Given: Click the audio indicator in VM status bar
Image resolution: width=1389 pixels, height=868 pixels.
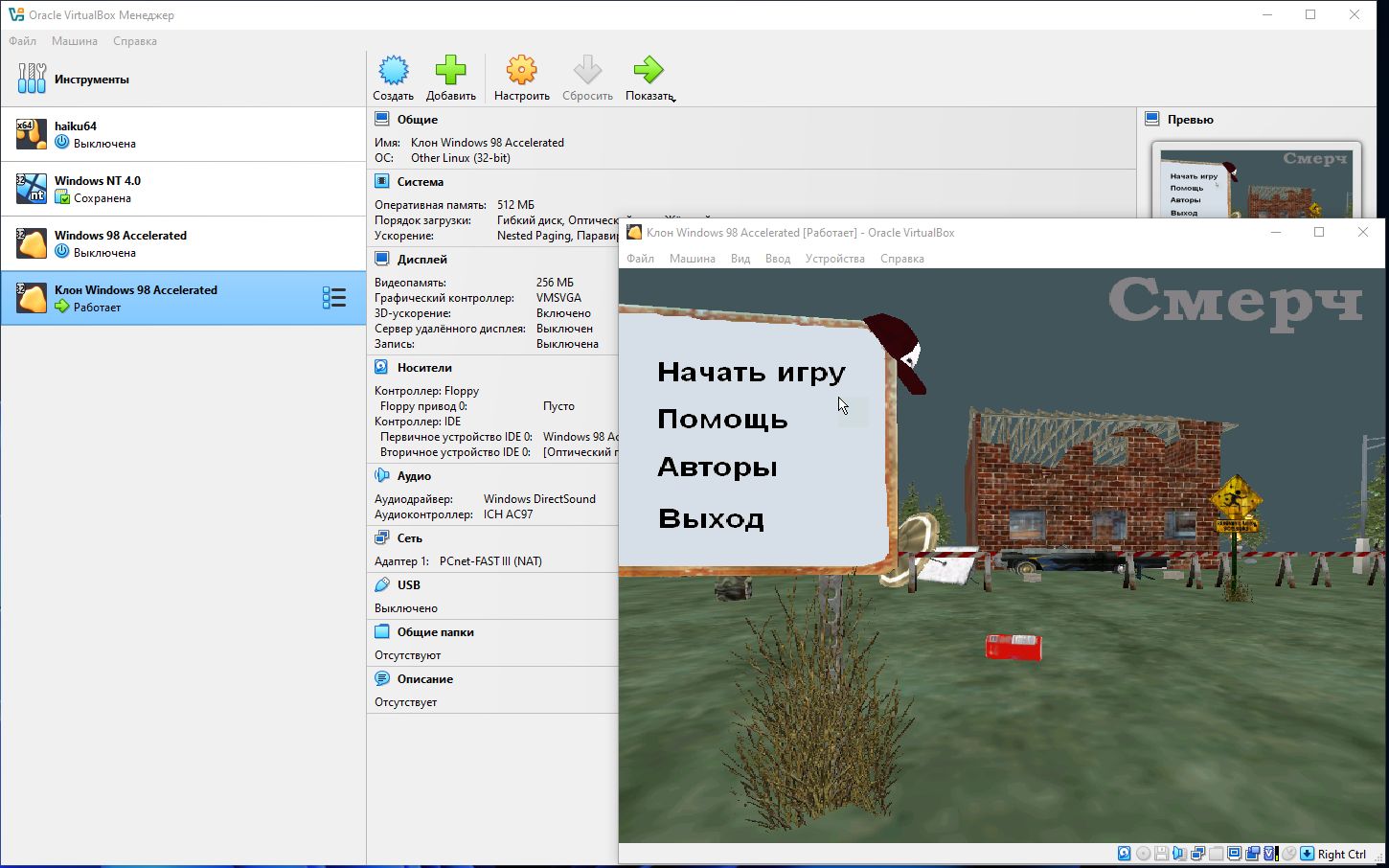Looking at the screenshot, I should pos(1179,854).
